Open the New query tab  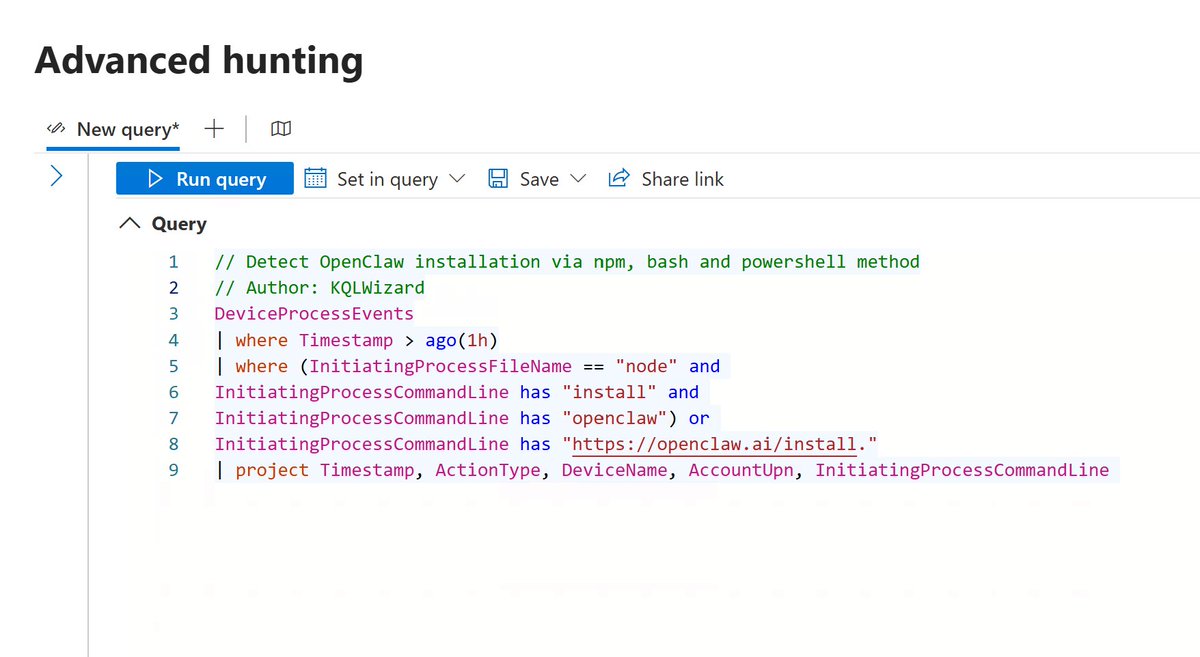click(x=113, y=129)
